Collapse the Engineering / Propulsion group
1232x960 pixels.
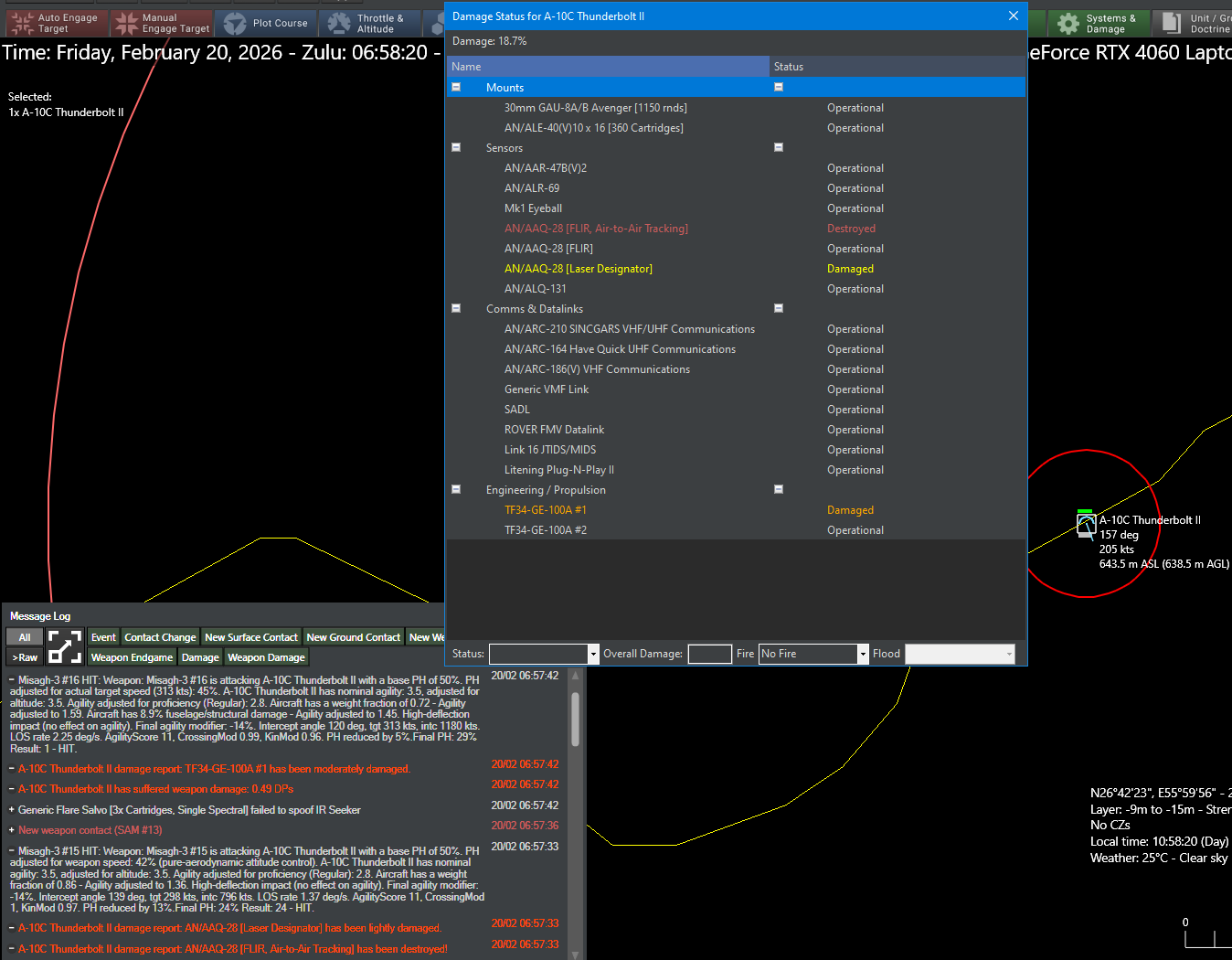[x=456, y=489]
